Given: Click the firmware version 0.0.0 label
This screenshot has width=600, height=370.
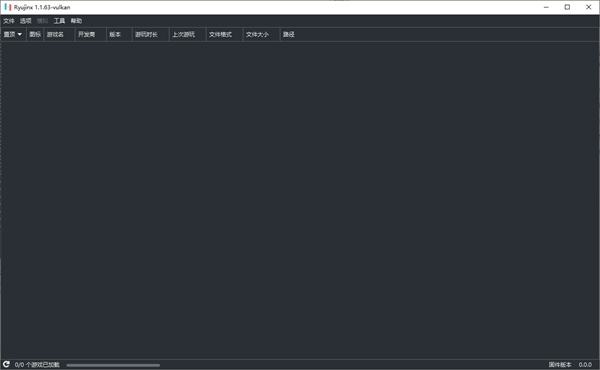Looking at the screenshot, I should click(585, 365).
